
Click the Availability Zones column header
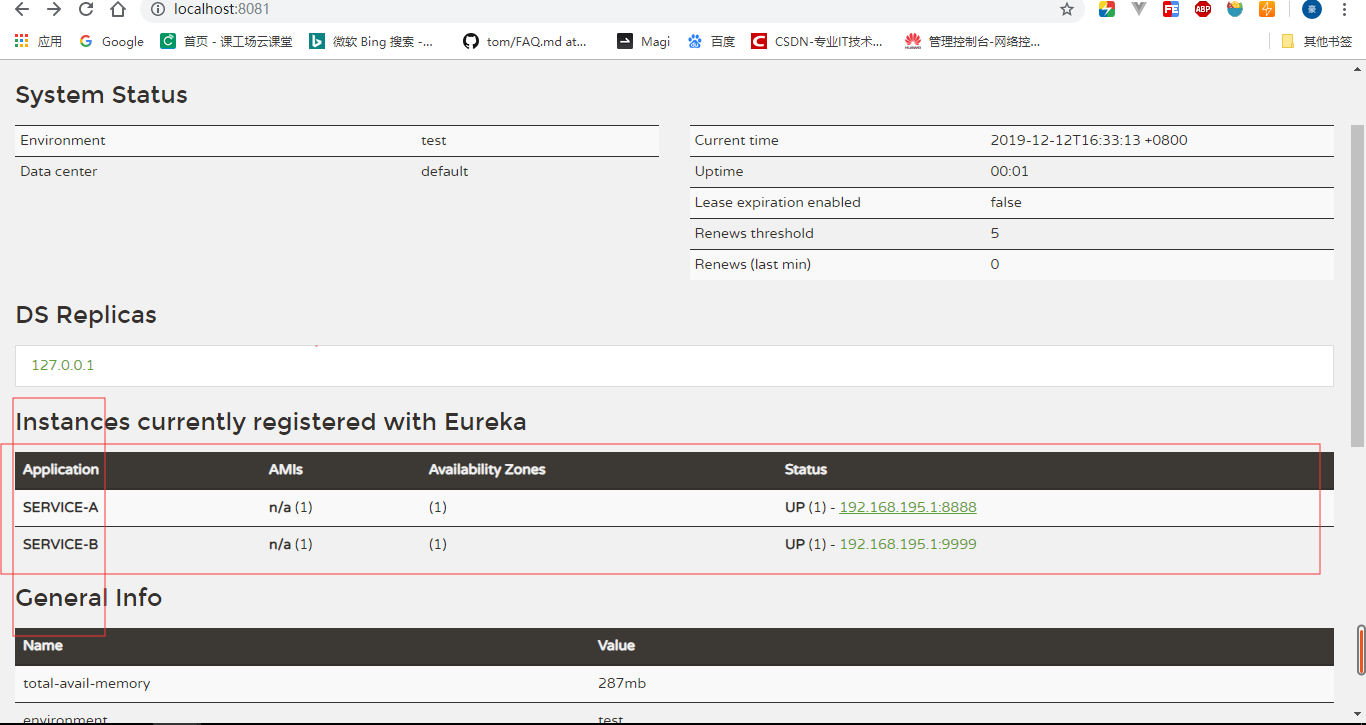tap(487, 469)
